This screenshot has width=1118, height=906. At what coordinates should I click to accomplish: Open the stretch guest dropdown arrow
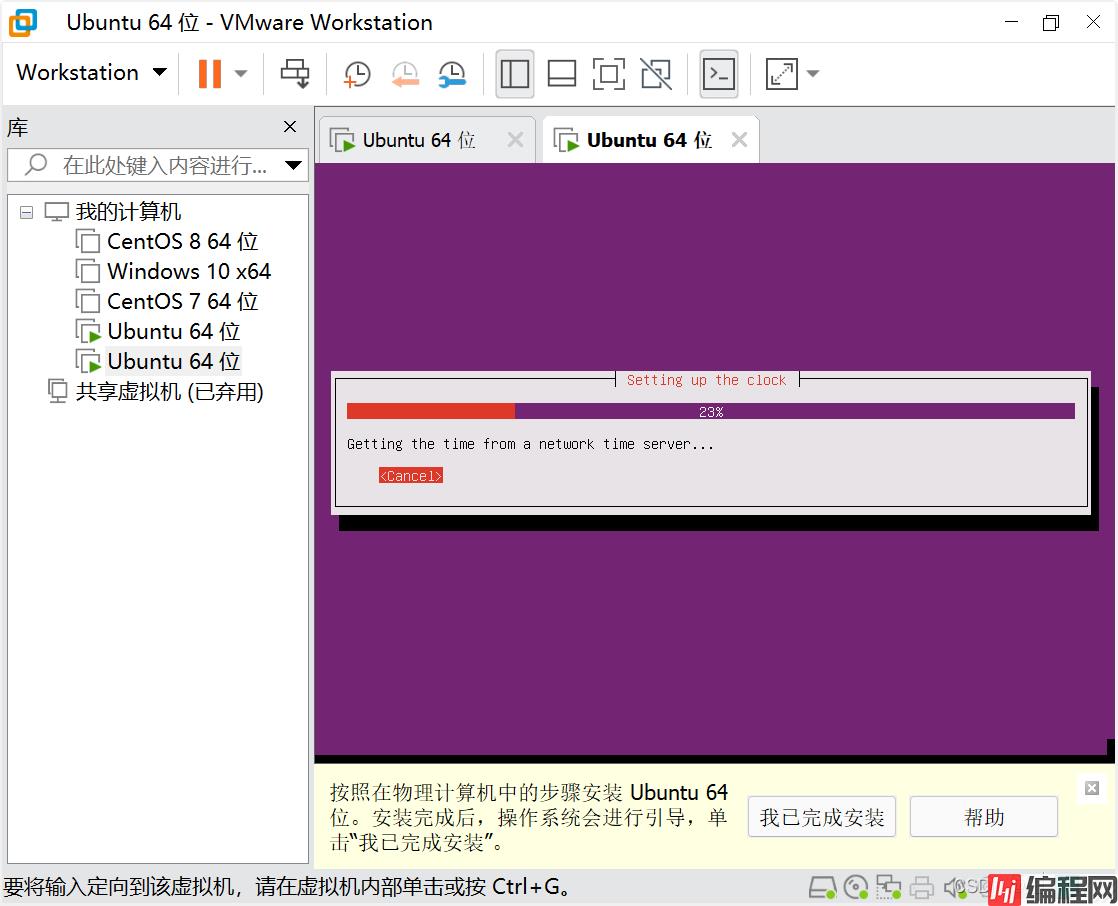pos(813,73)
